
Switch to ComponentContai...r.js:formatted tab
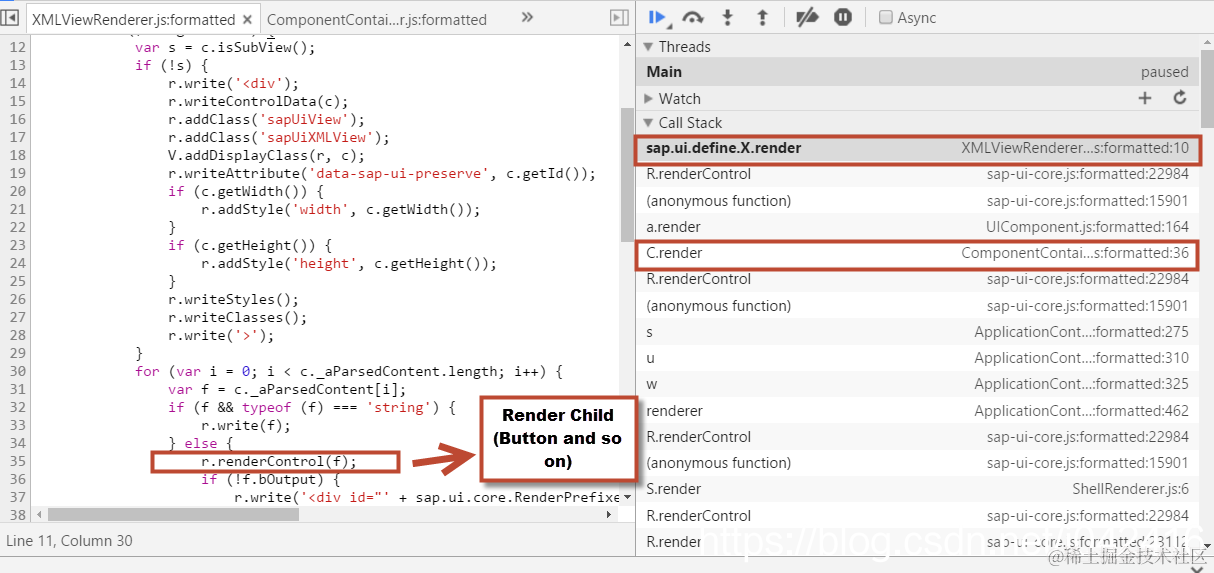point(377,19)
